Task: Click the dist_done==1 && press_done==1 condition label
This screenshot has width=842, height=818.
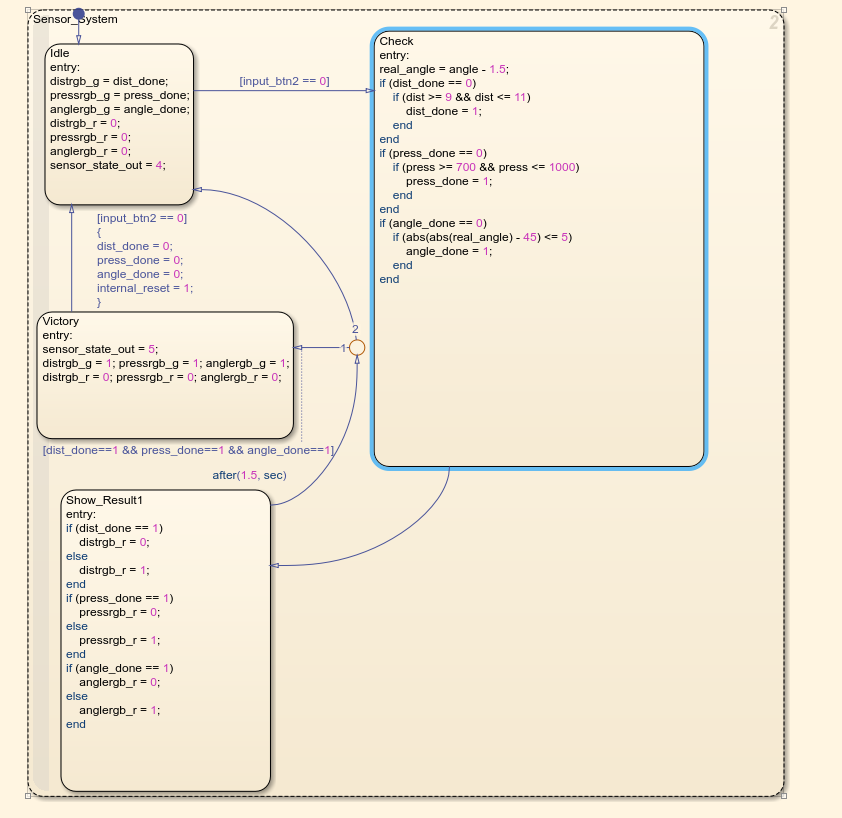Action: (187, 450)
